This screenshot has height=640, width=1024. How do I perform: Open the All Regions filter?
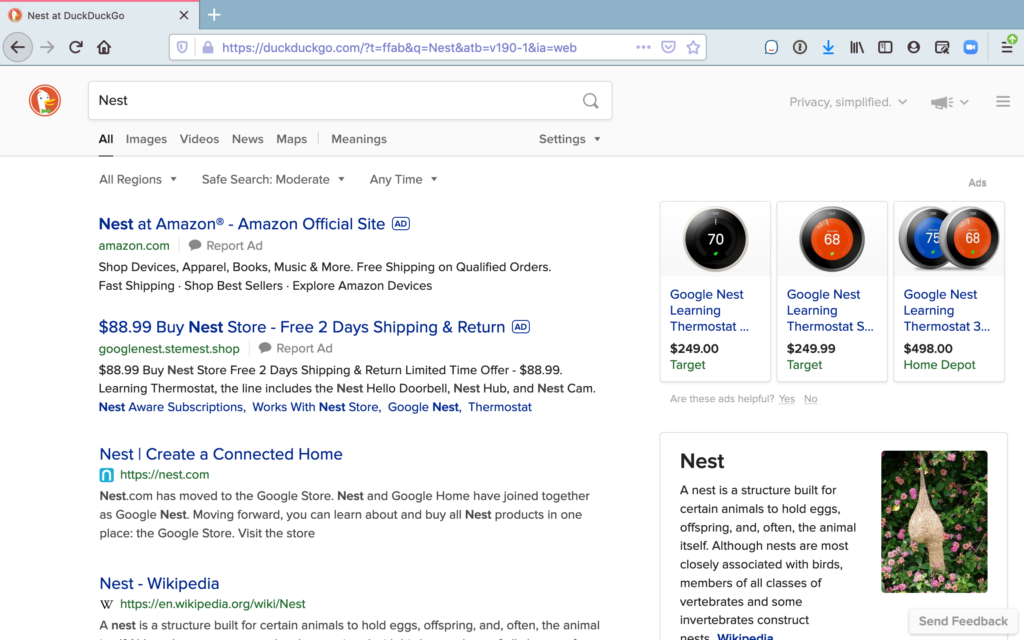coord(138,179)
